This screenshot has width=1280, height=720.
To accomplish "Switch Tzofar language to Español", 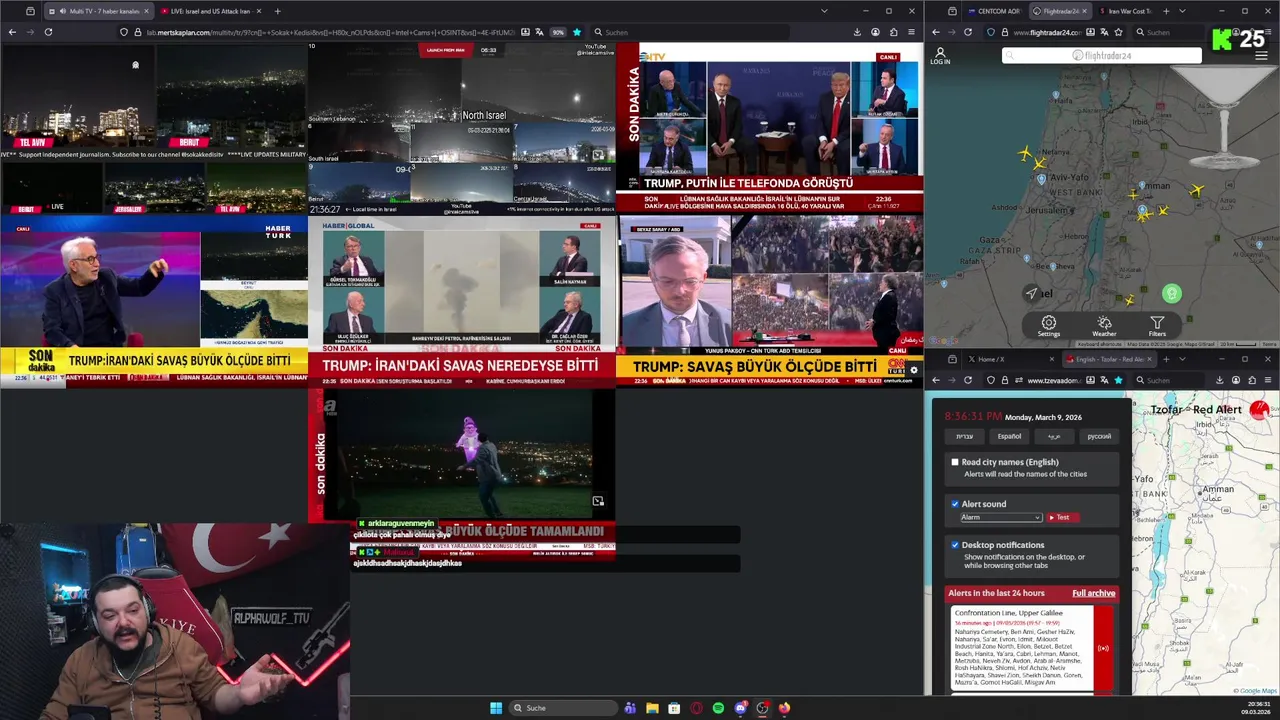I will (x=1009, y=436).
